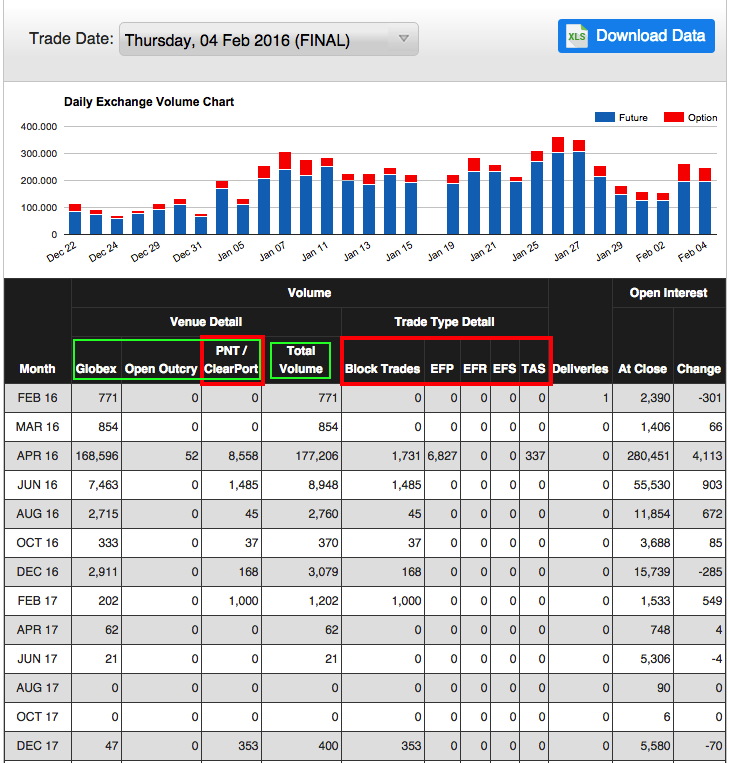Click the APR 17 row label
The image size is (730, 763).
(37, 630)
